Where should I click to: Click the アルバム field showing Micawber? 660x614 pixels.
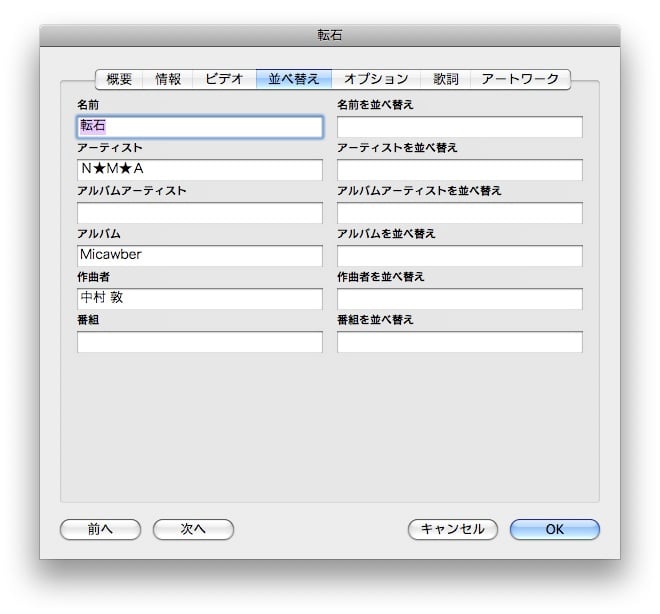coord(200,256)
